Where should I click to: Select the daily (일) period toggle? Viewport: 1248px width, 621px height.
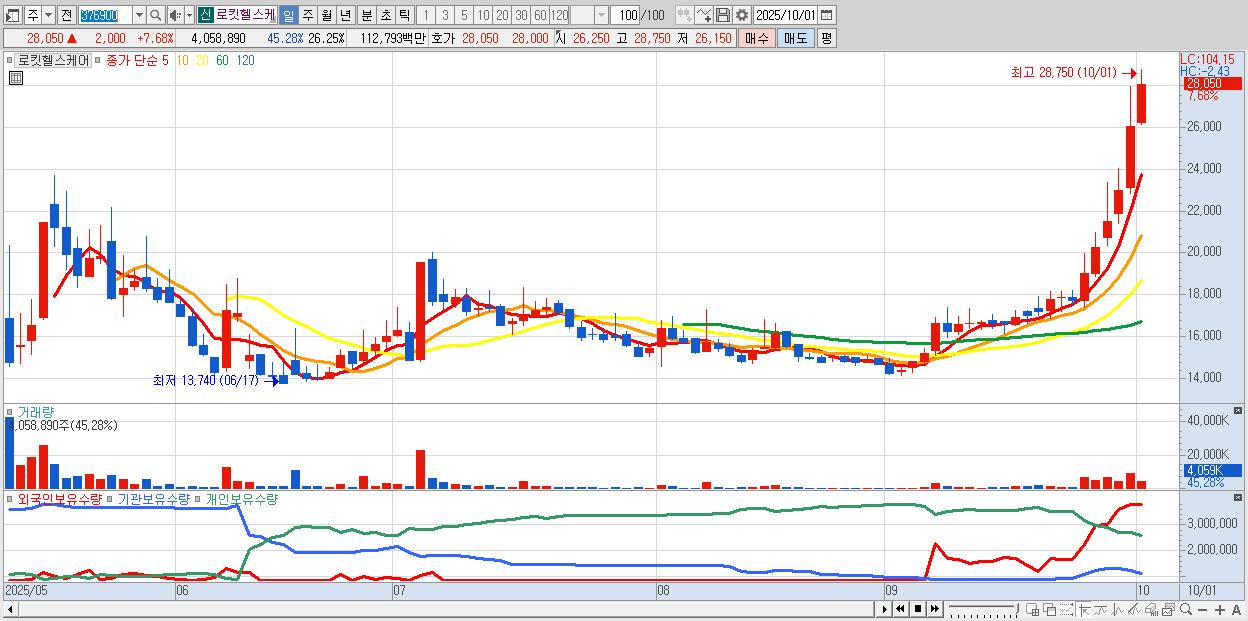(288, 15)
